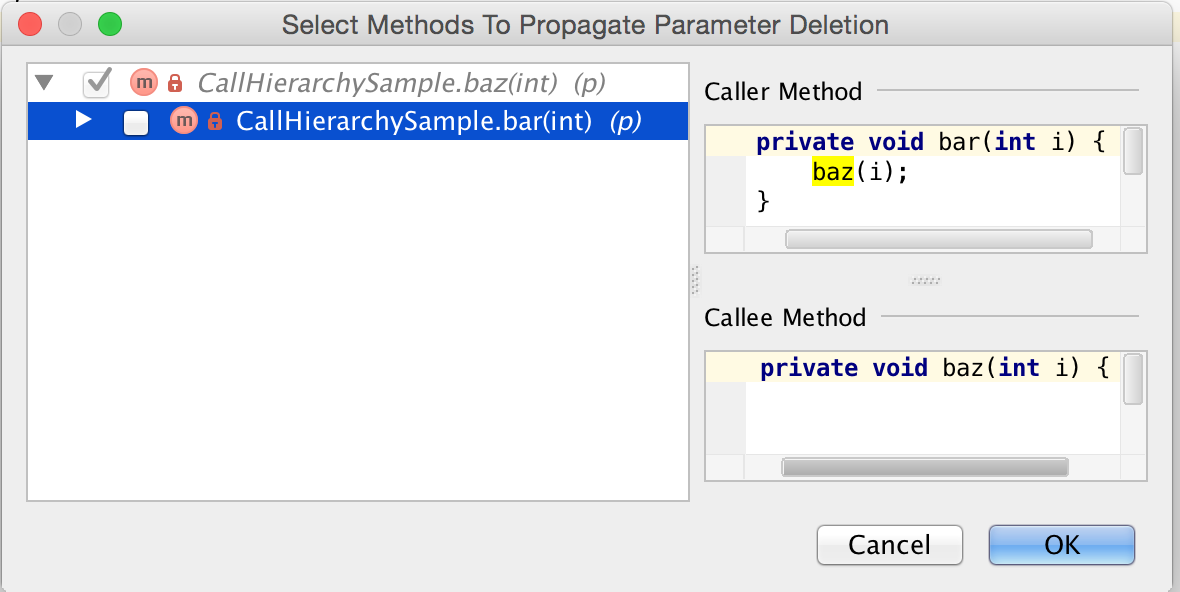Image resolution: width=1180 pixels, height=592 pixels.
Task: Collapse the CallHierarchySample.baz tree node
Action: click(x=44, y=82)
